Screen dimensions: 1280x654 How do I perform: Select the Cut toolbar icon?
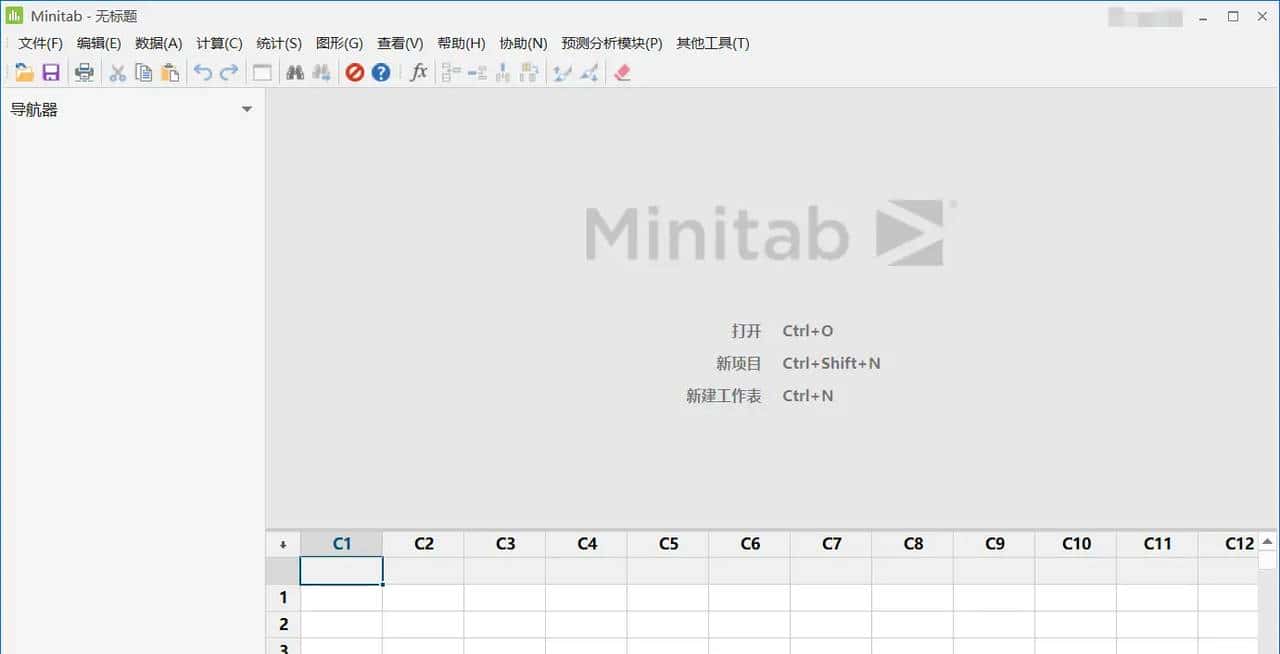[116, 71]
